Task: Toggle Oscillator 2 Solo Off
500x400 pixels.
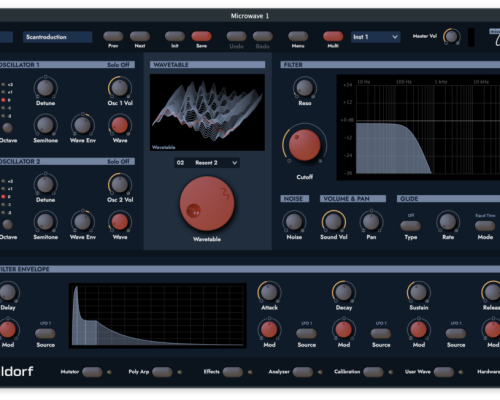Action: [118, 161]
